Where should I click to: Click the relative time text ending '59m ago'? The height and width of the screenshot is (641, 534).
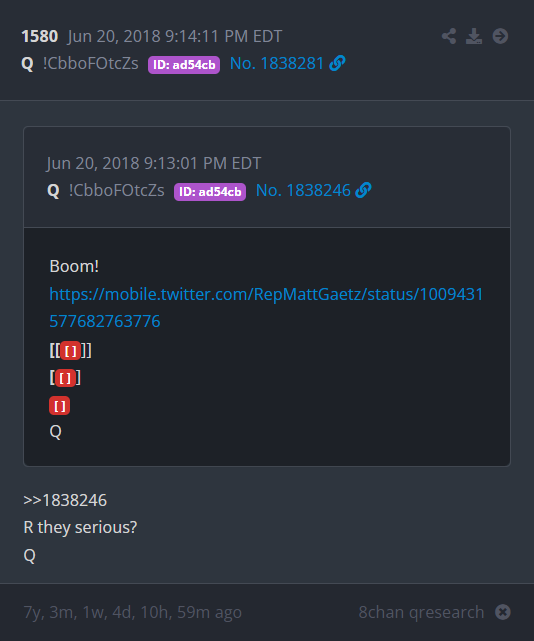[132, 612]
